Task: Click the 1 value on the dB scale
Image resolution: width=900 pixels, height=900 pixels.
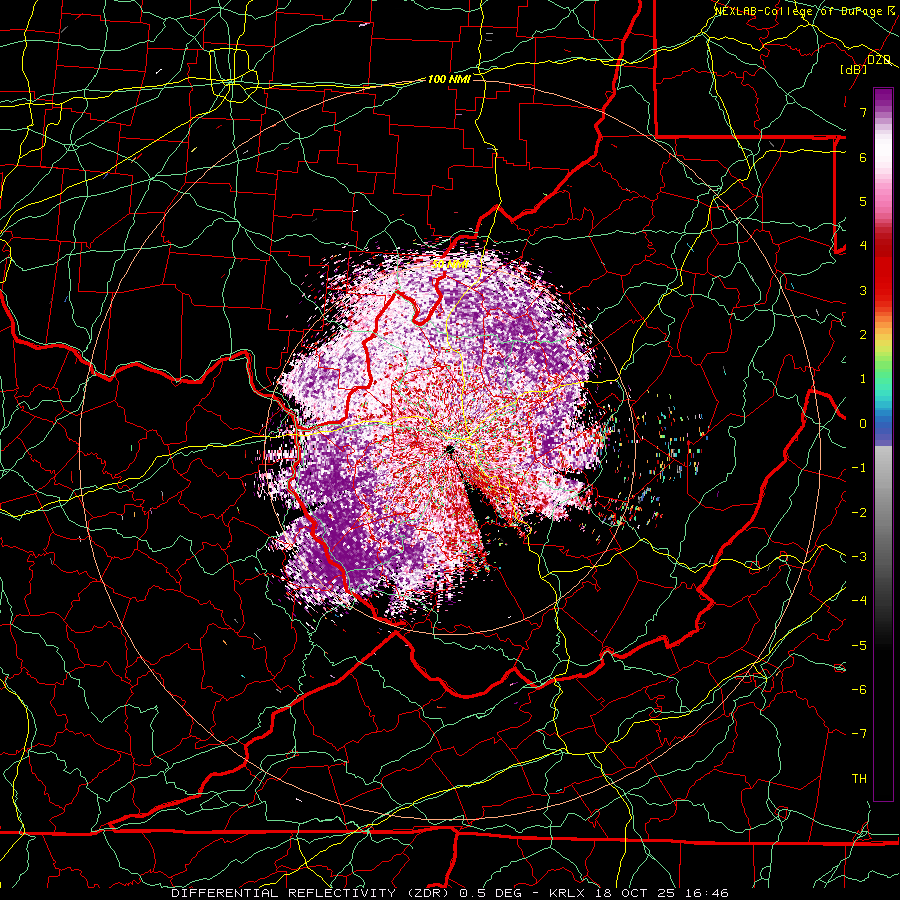Action: pyautogui.click(x=863, y=379)
